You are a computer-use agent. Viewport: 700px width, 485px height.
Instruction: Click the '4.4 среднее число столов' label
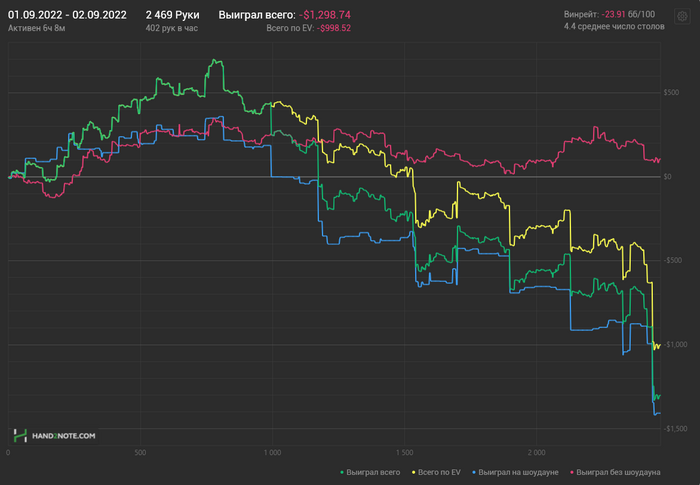point(614,26)
